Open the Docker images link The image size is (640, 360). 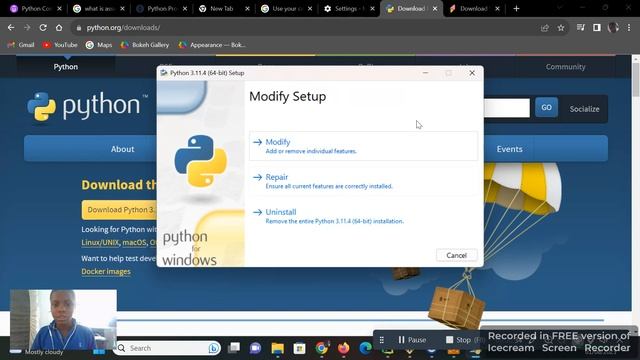[x=106, y=271]
